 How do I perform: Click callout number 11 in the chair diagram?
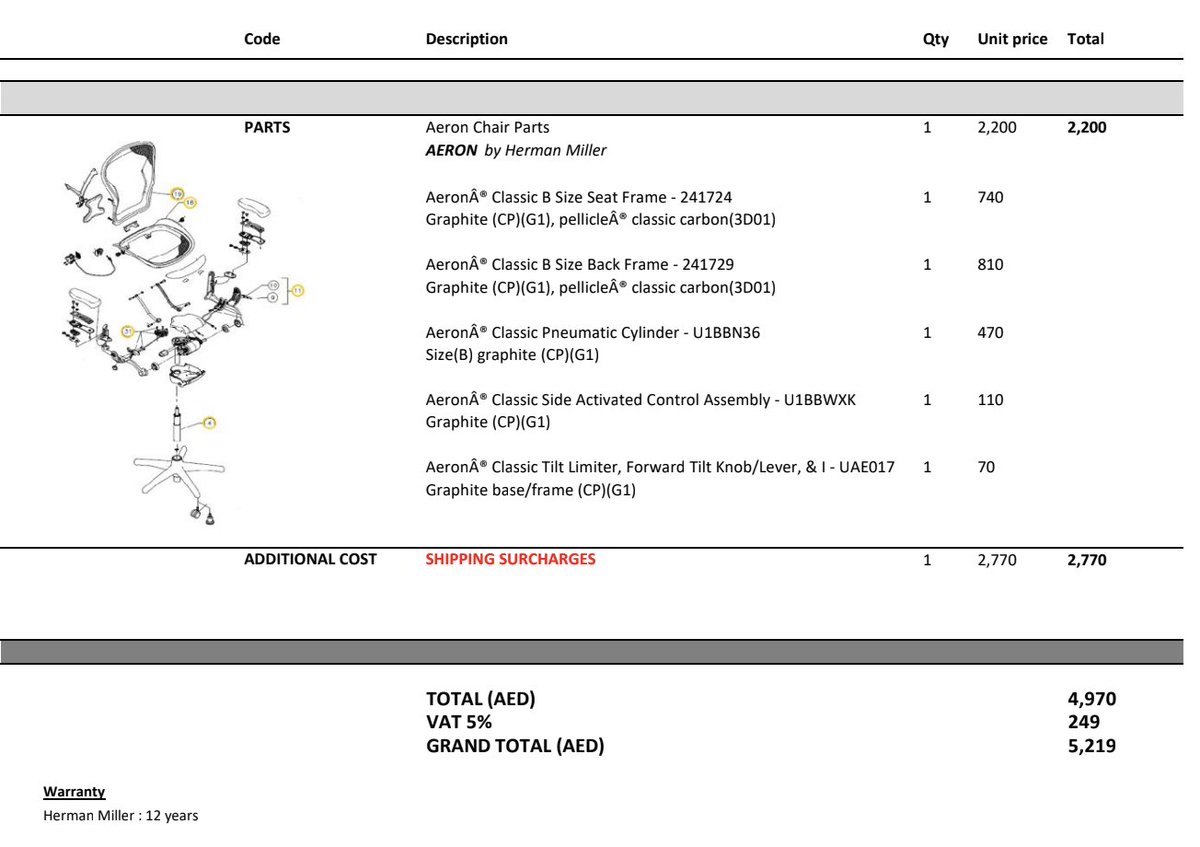[297, 290]
